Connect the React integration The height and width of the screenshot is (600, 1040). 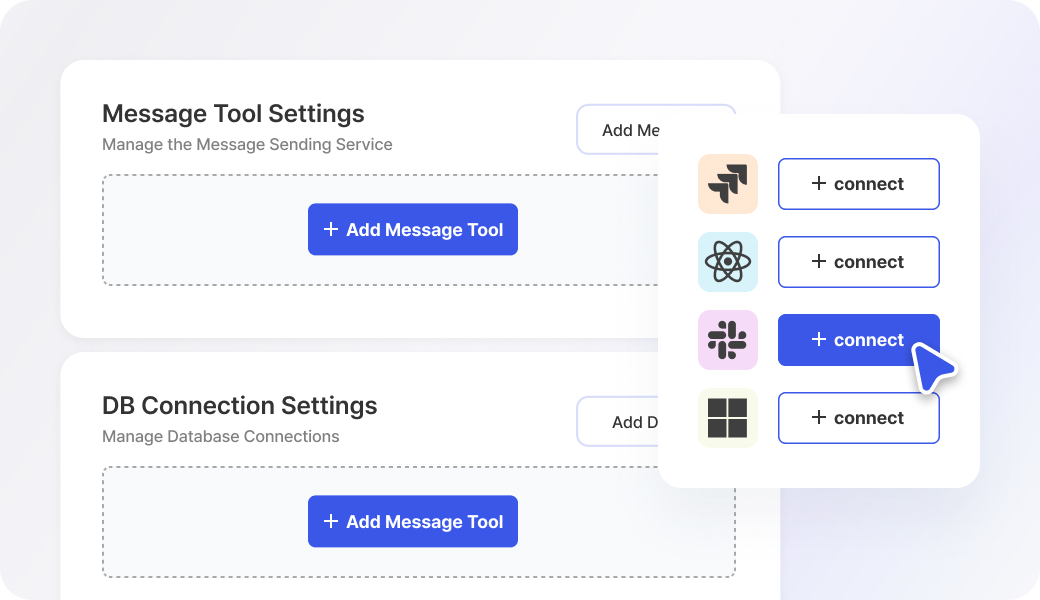(x=858, y=262)
